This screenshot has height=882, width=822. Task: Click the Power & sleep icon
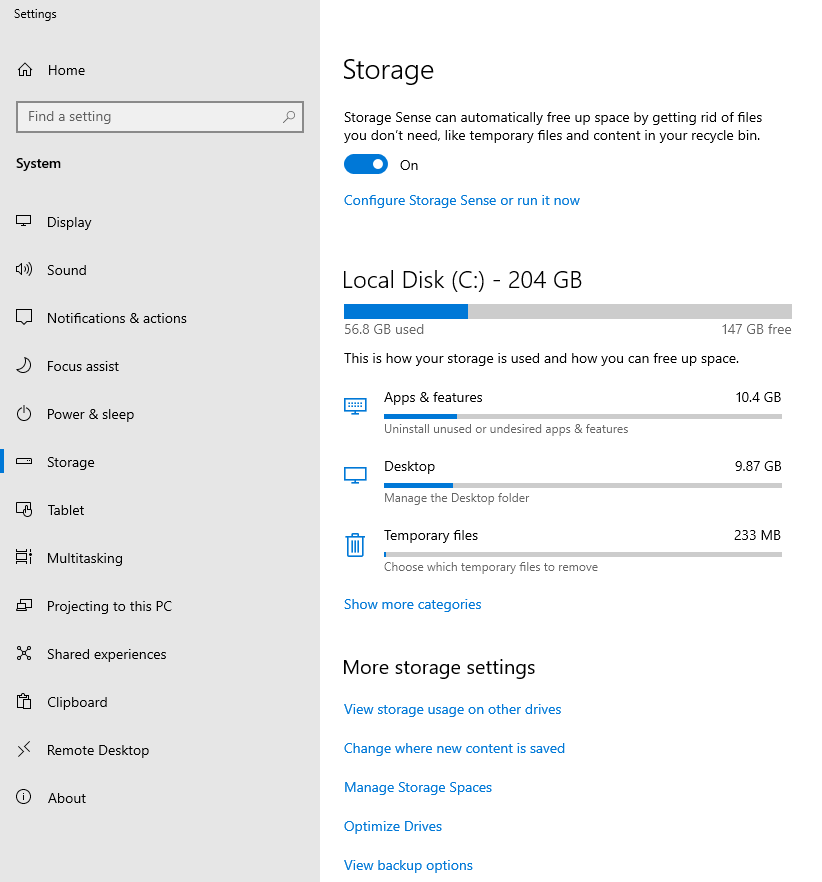coord(24,414)
